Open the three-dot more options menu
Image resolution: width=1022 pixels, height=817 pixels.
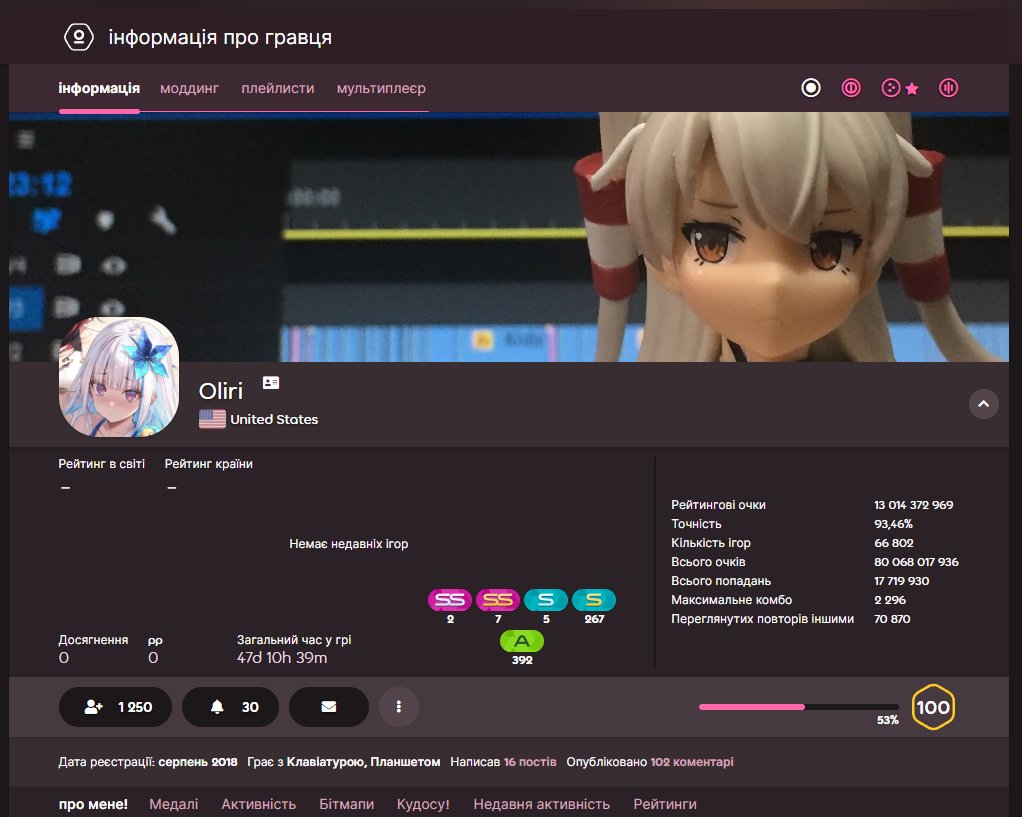(399, 707)
